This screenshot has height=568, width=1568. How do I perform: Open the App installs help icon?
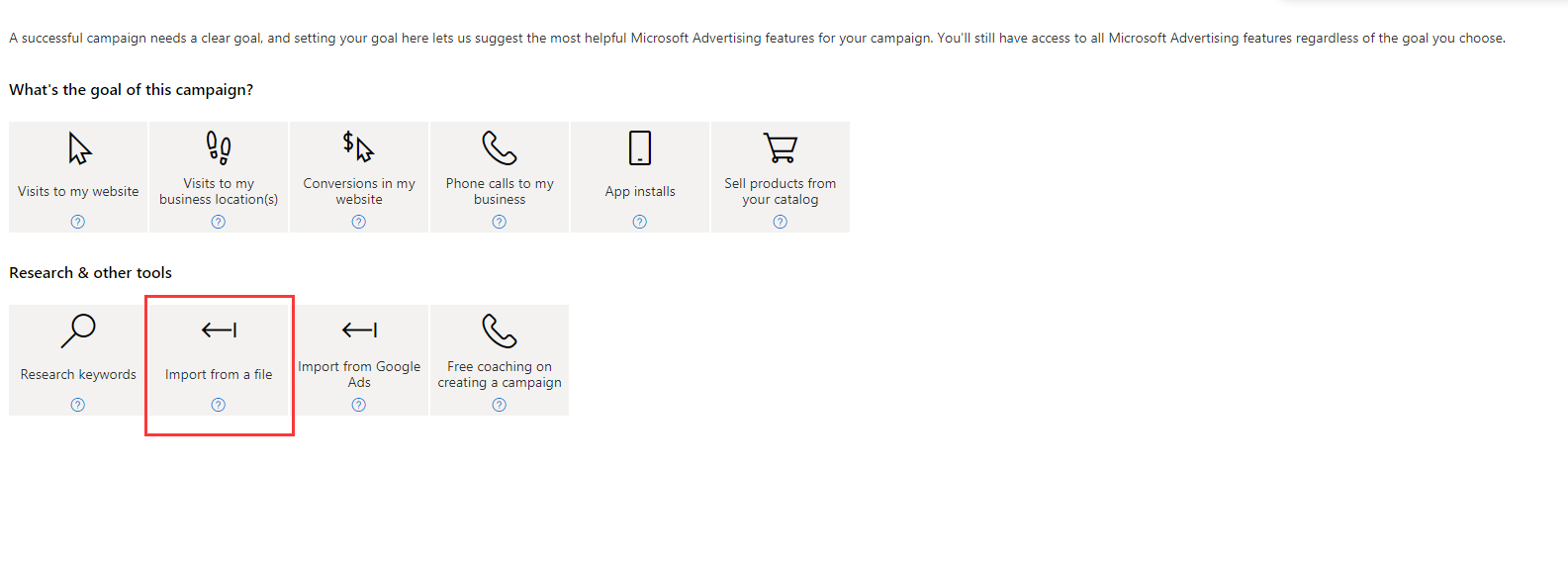(640, 222)
